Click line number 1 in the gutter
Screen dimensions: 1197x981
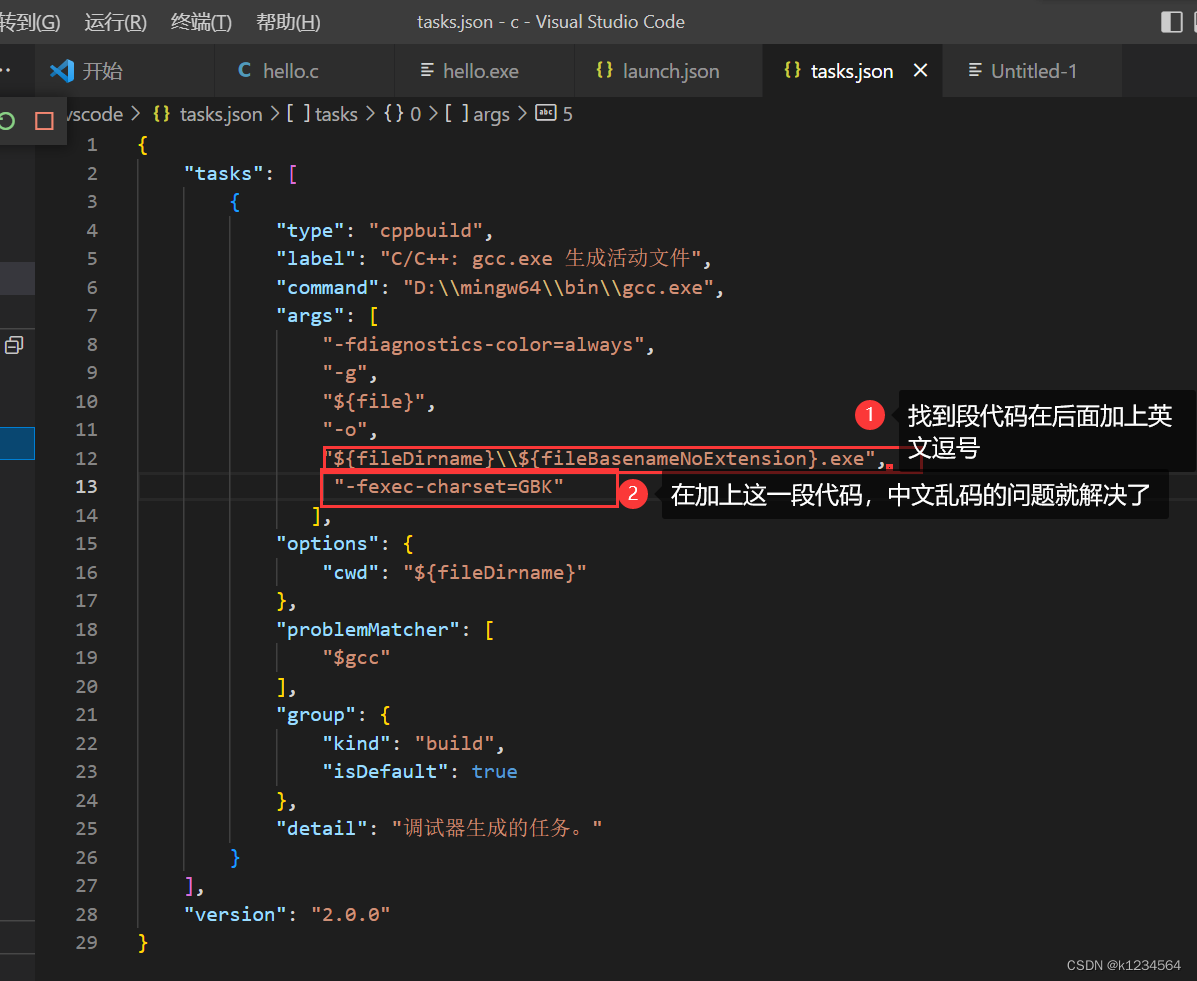click(x=92, y=145)
